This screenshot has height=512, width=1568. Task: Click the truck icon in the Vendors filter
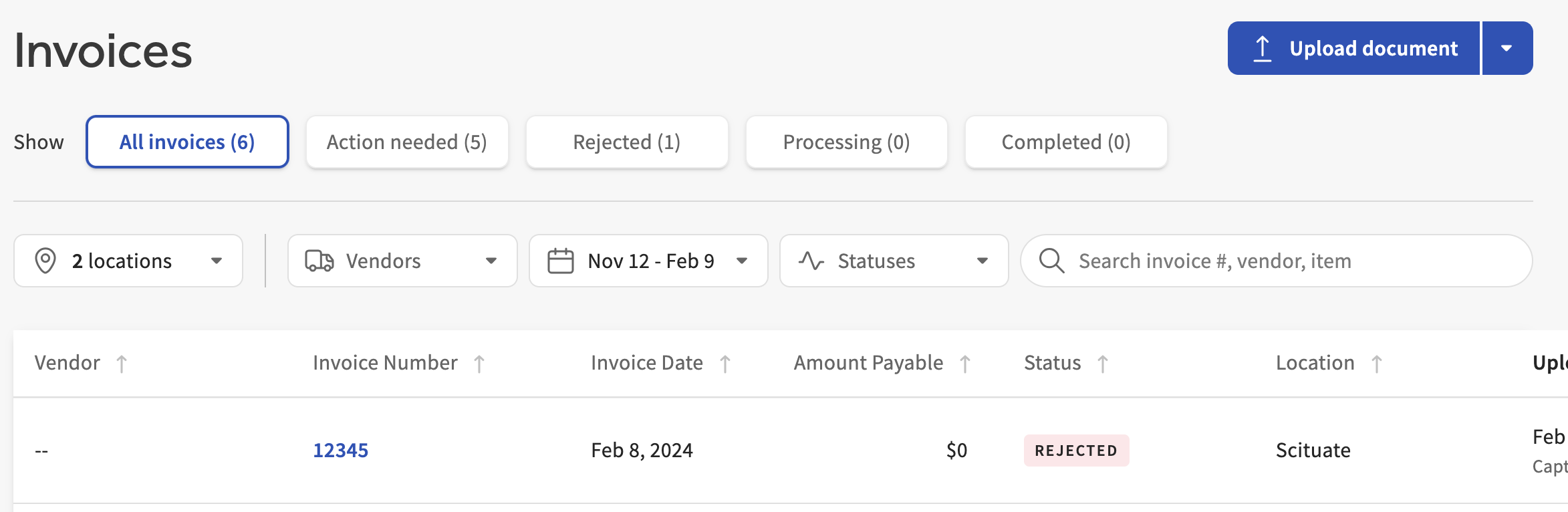coord(319,261)
